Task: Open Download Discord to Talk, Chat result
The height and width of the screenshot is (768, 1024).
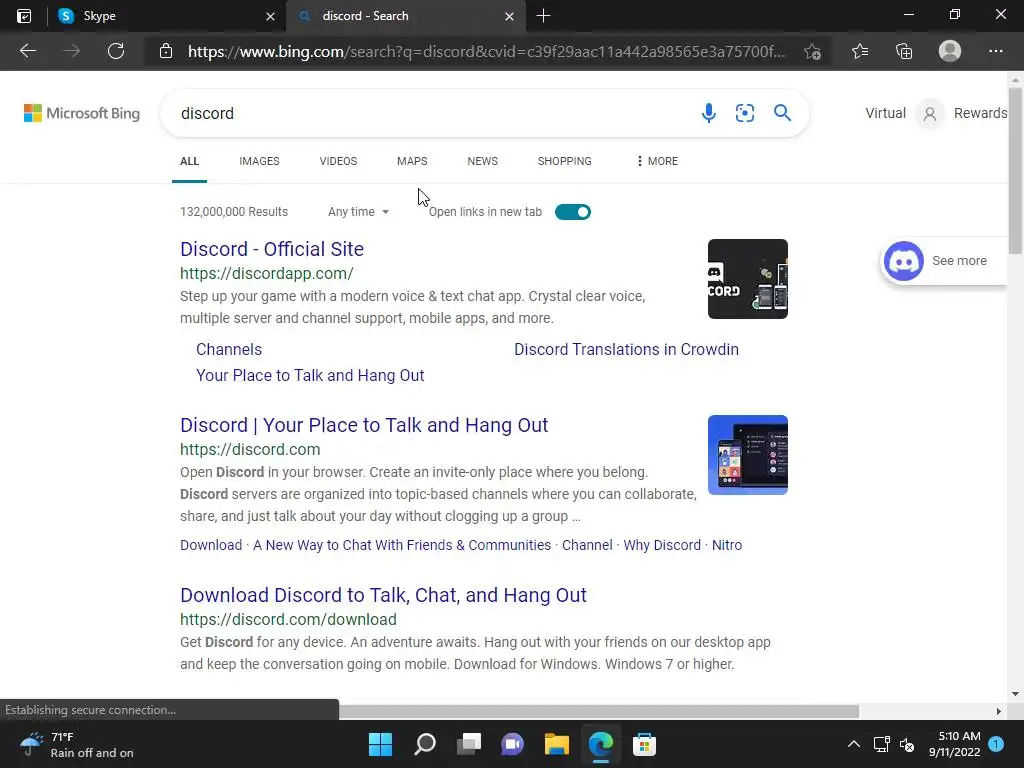Action: [x=383, y=595]
